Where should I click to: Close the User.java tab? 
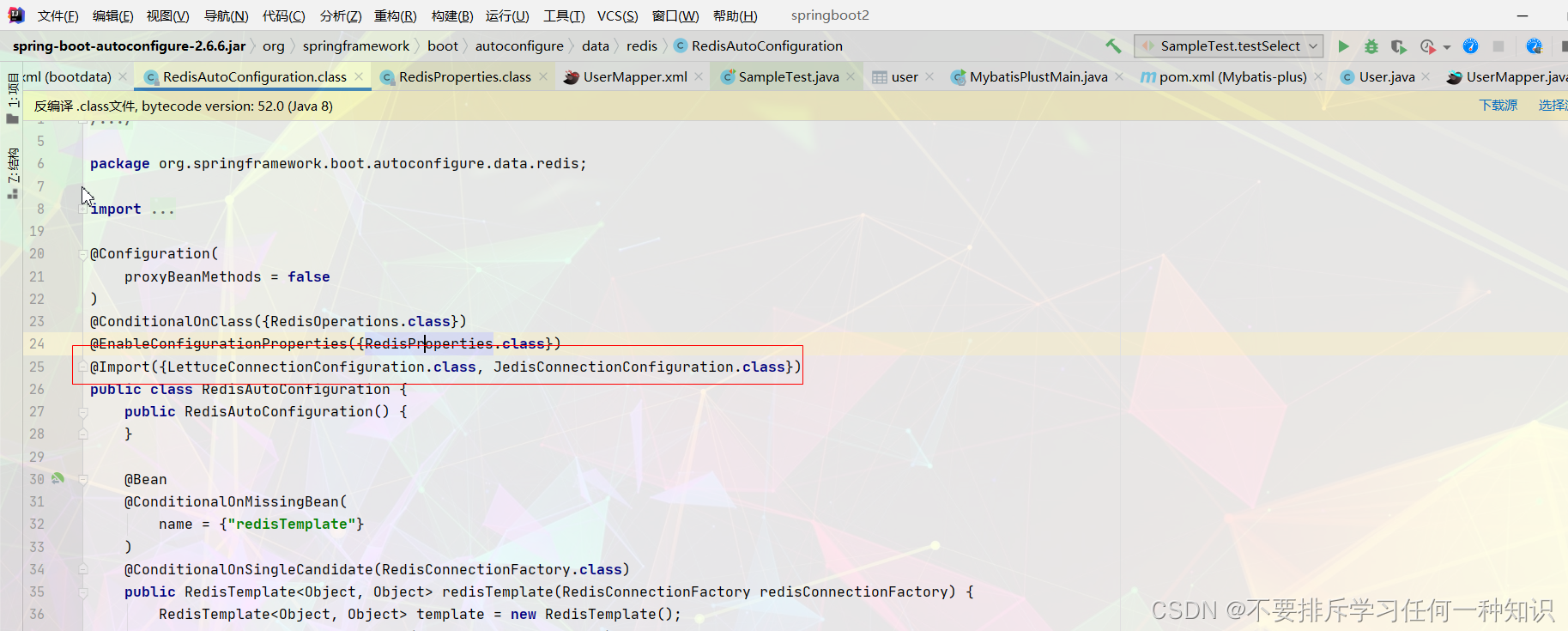1426,77
